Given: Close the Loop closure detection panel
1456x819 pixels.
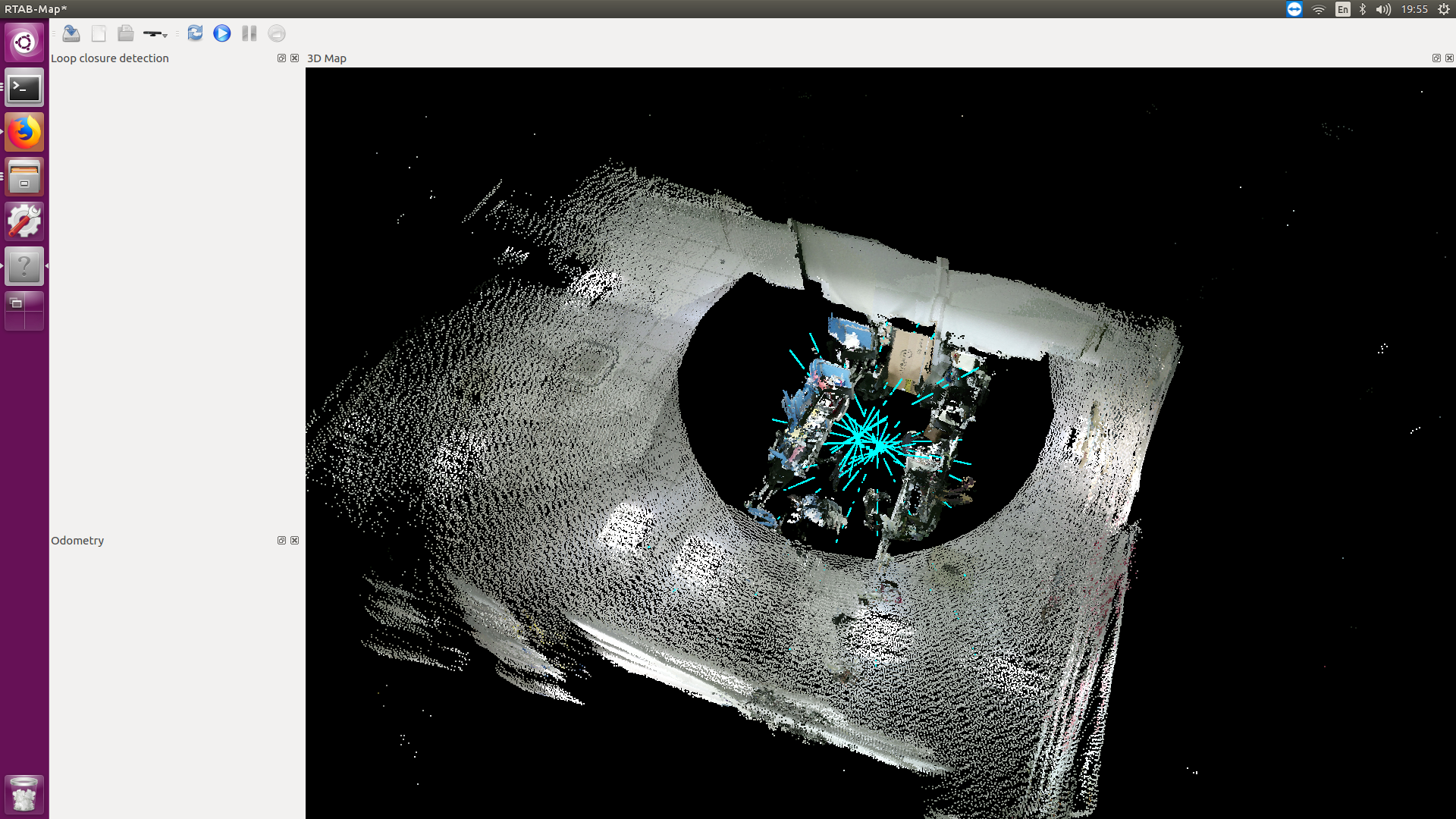Looking at the screenshot, I should 295,58.
